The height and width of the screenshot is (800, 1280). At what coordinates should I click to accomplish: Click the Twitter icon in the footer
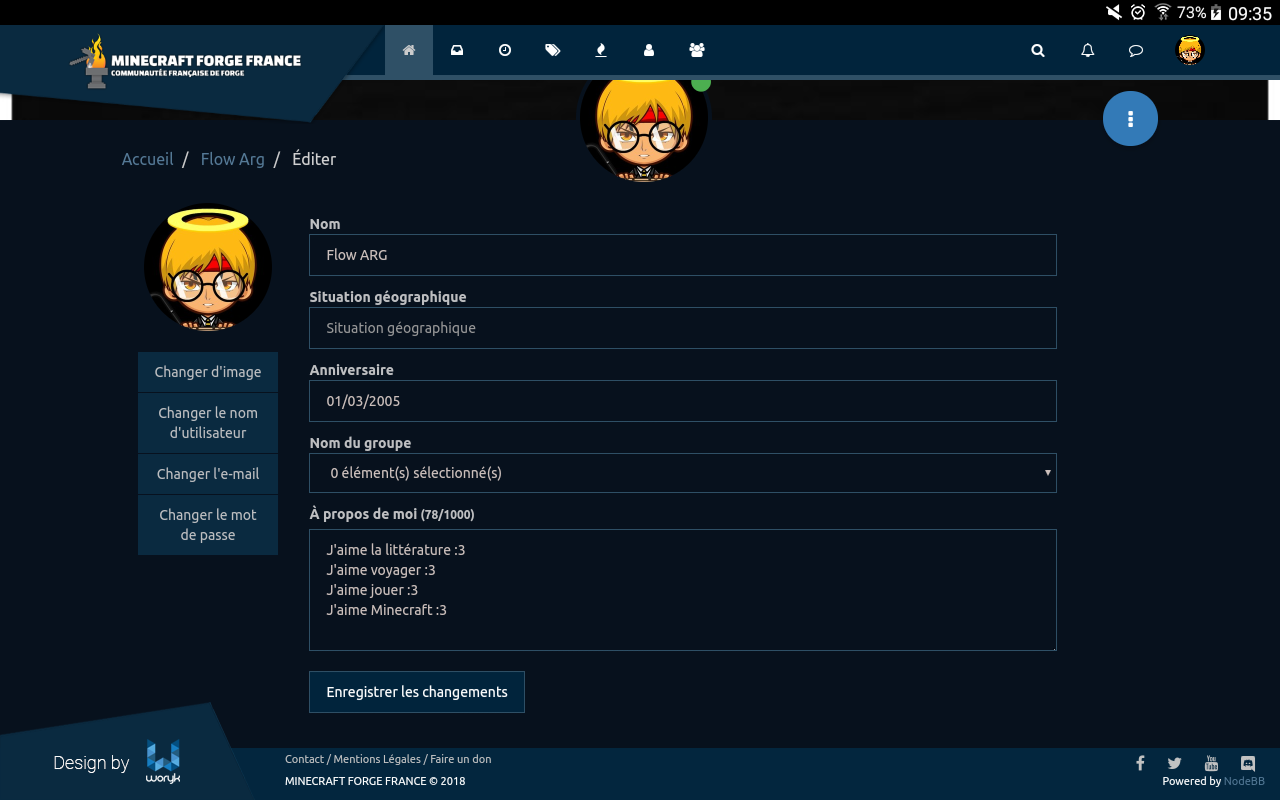[1174, 763]
